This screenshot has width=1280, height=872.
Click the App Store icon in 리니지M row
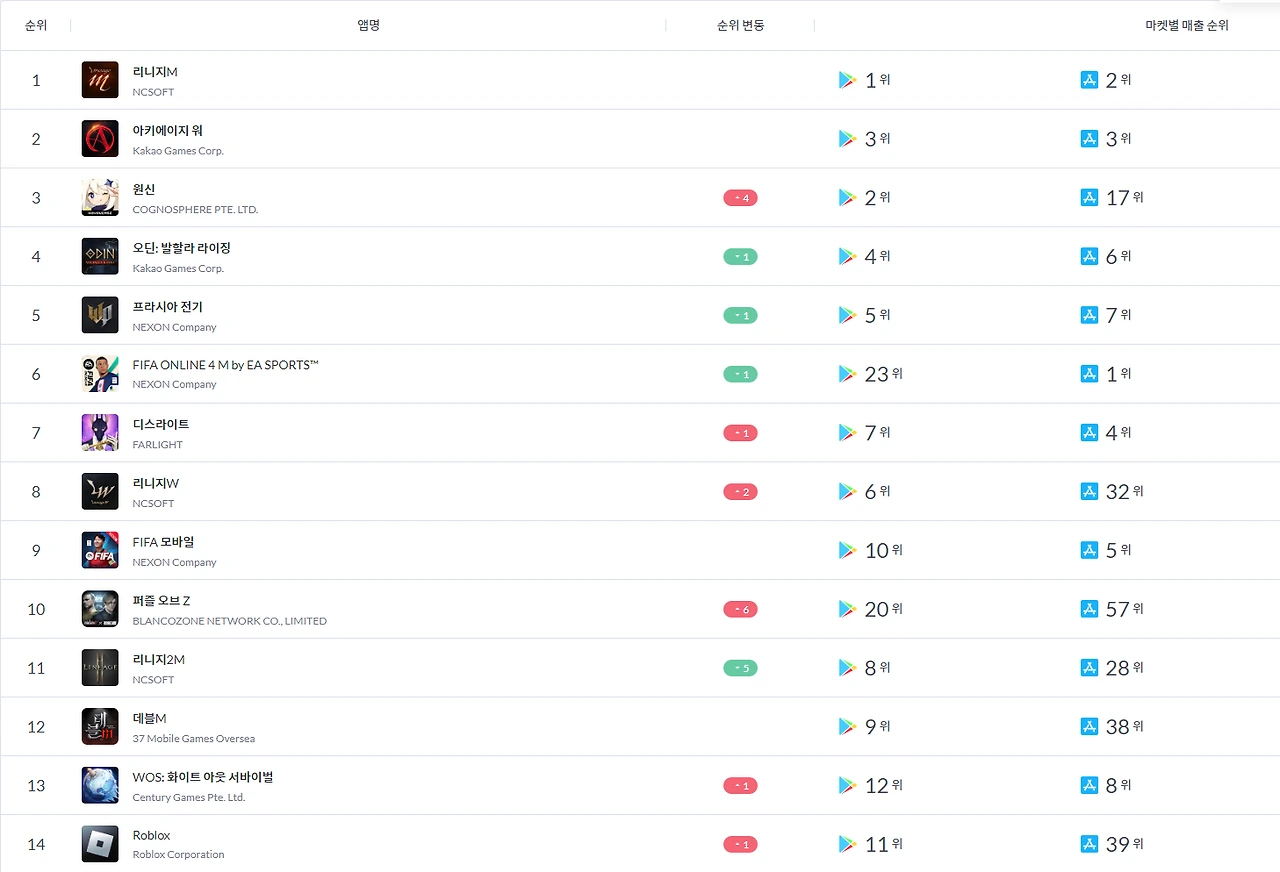[1090, 80]
